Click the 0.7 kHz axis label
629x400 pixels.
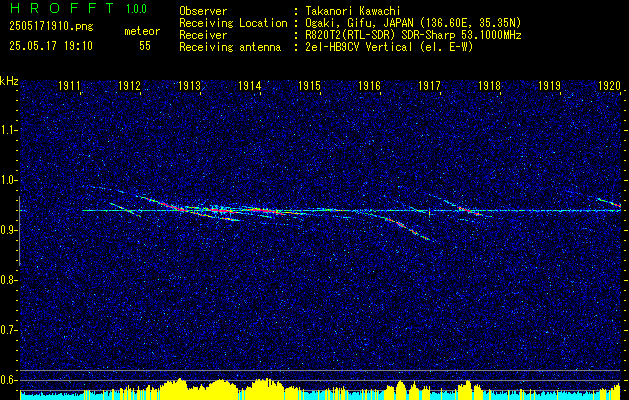[8, 330]
